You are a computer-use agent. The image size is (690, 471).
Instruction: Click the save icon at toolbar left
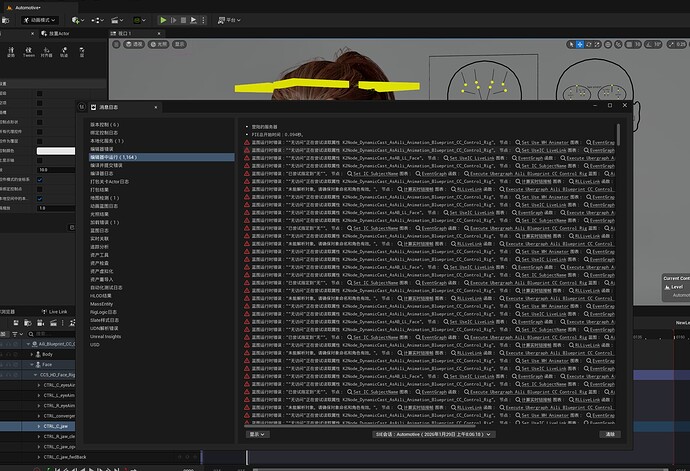5,20
